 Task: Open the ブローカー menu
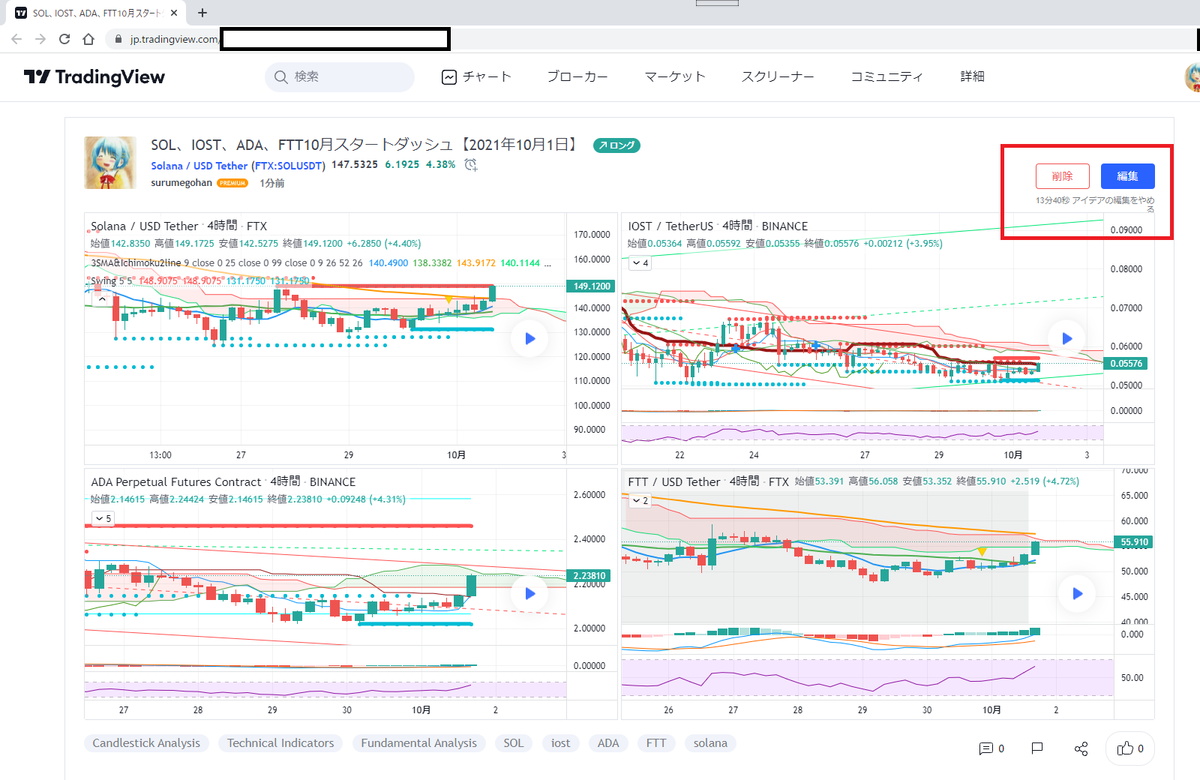(x=577, y=77)
